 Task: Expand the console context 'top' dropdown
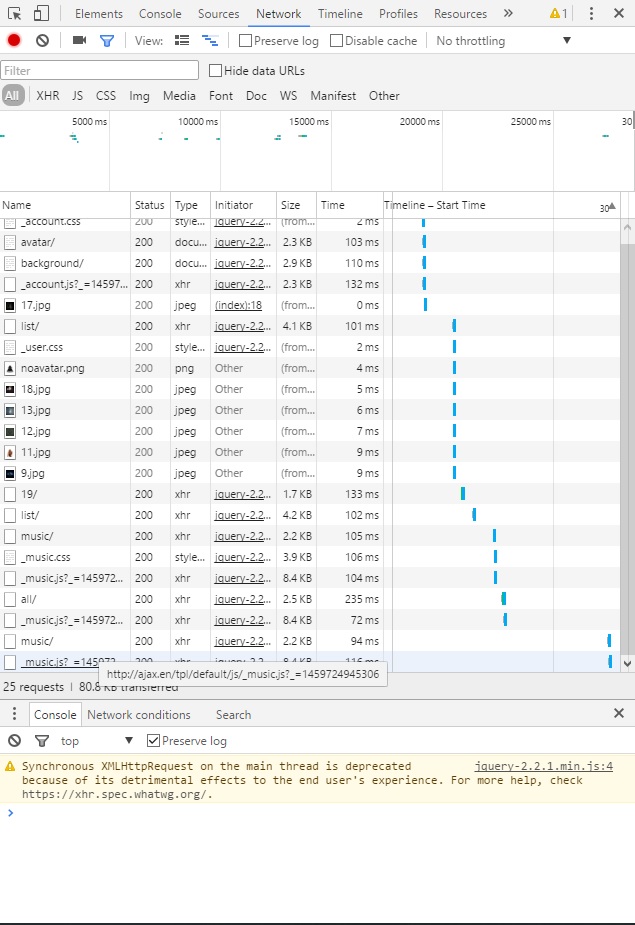coord(97,741)
